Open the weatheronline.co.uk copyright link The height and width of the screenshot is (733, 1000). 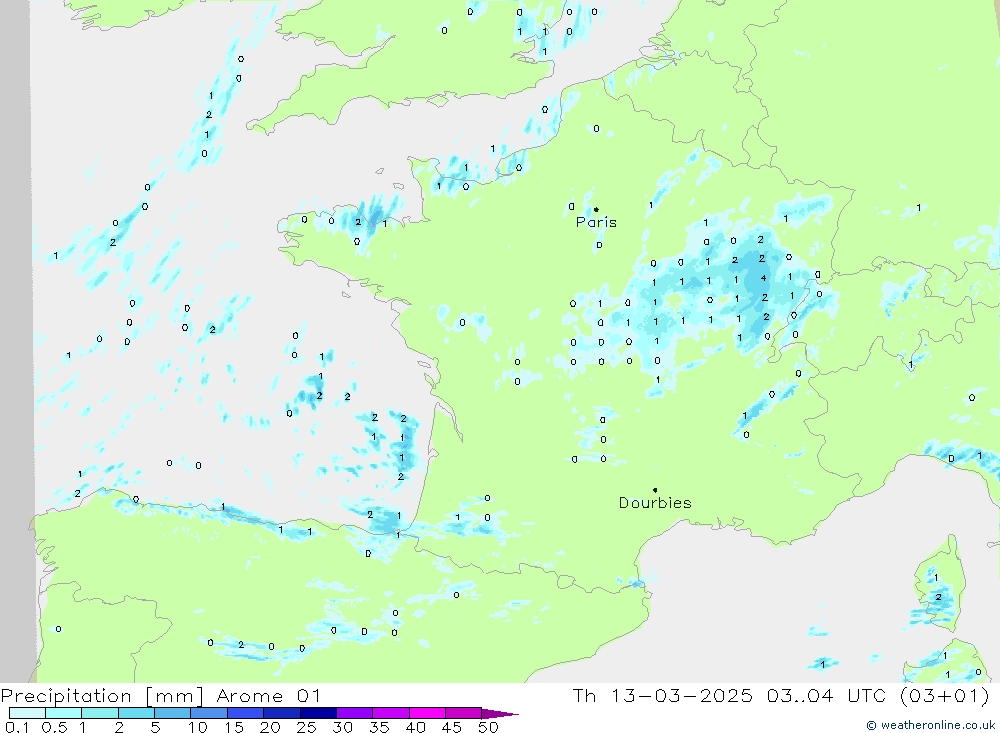click(930, 725)
